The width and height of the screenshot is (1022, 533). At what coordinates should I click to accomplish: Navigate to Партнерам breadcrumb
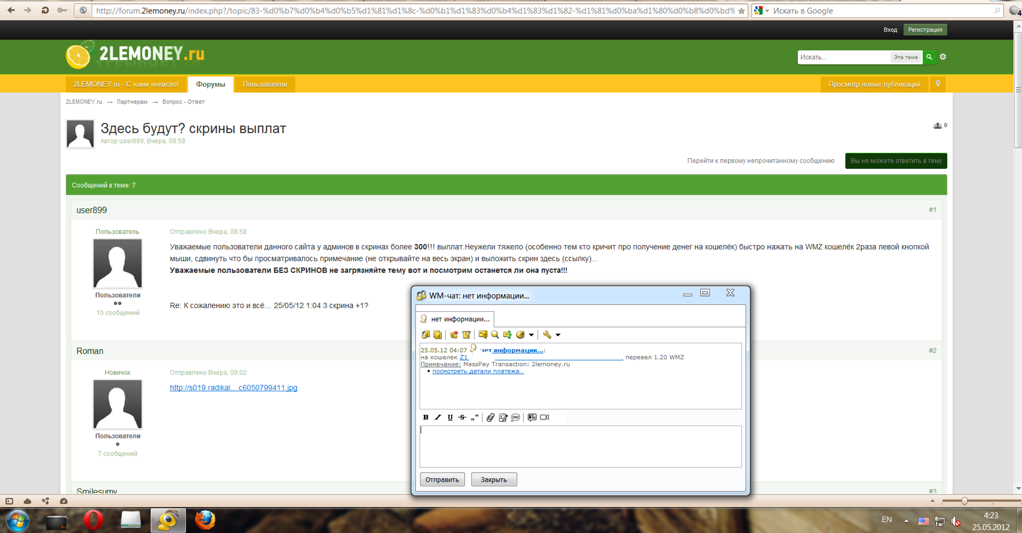click(x=132, y=102)
